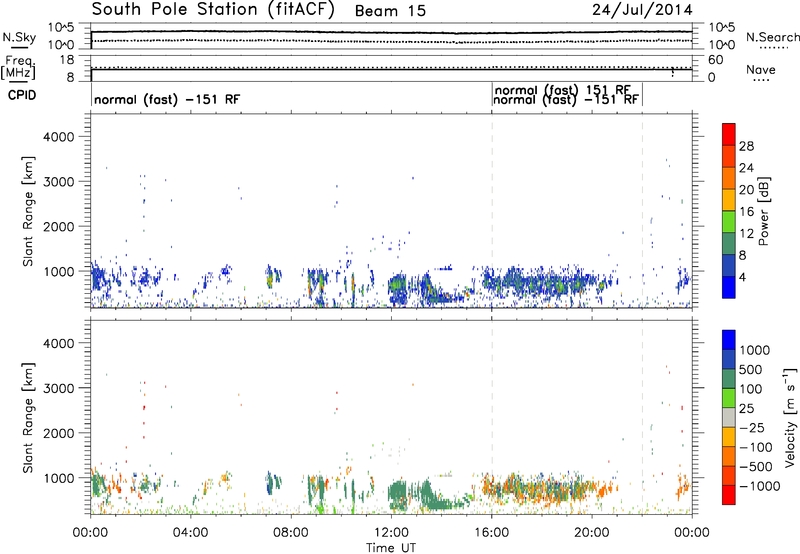Click the N.Sky legend label

pos(19,37)
